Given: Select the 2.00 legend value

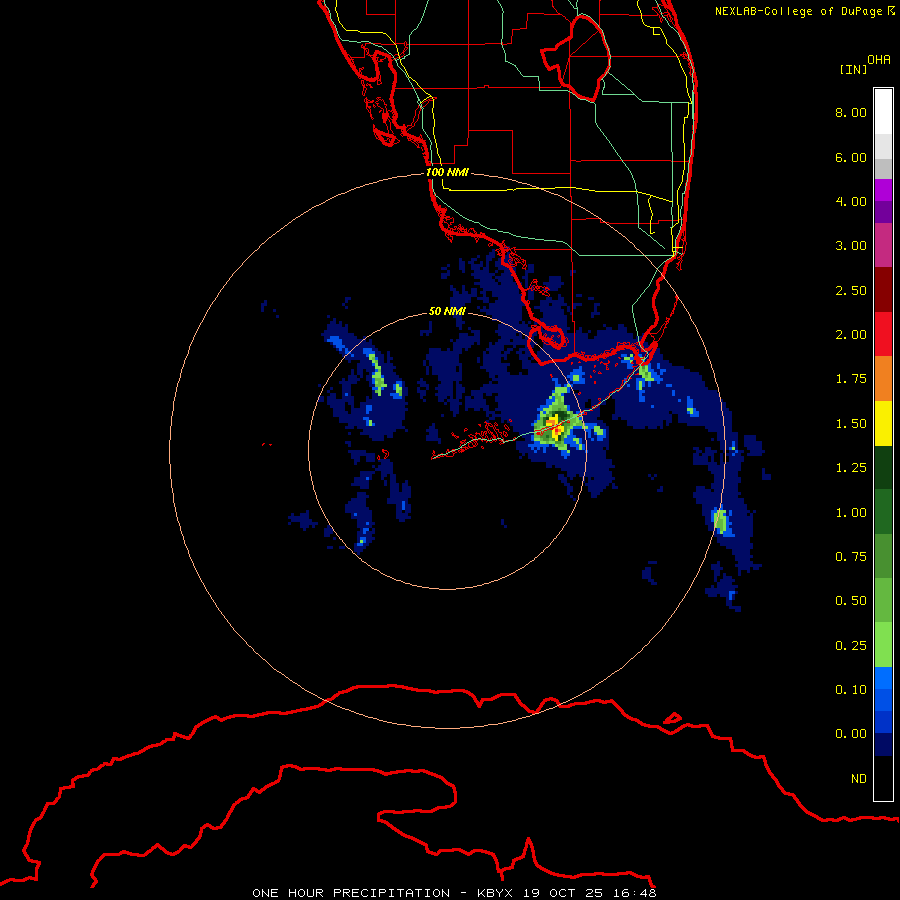Looking at the screenshot, I should [851, 335].
